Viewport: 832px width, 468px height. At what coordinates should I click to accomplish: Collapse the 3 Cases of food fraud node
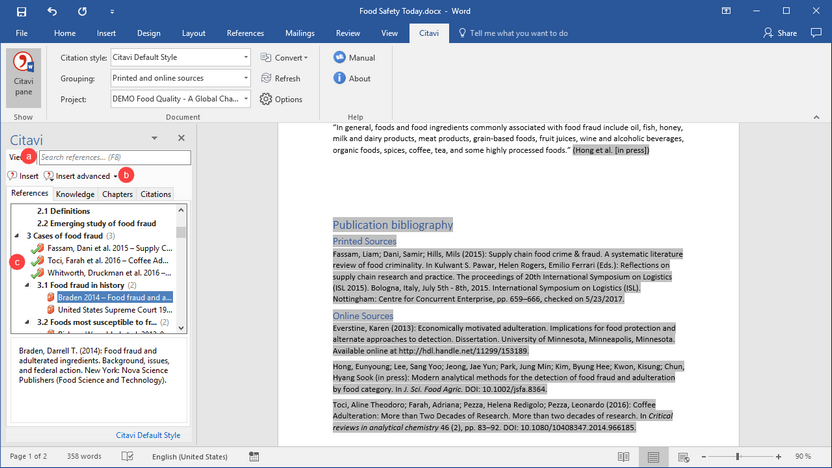(x=16, y=236)
